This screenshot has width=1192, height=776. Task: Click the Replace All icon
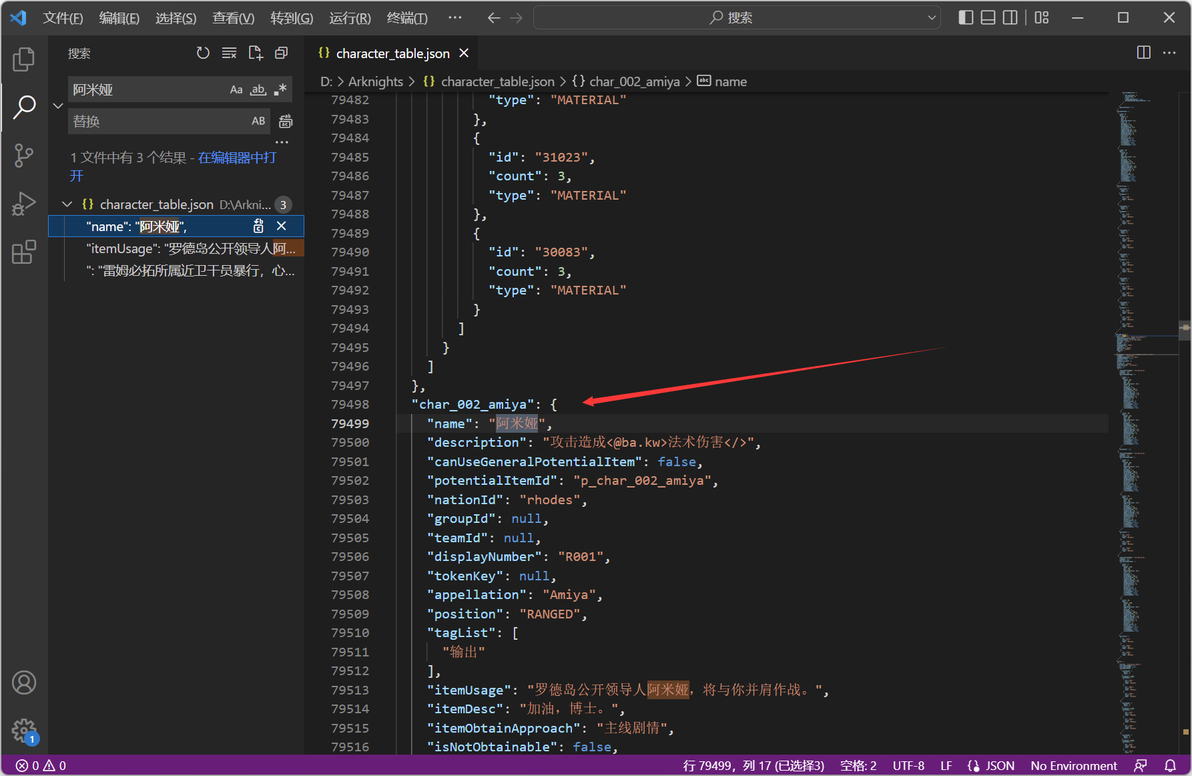click(x=286, y=121)
